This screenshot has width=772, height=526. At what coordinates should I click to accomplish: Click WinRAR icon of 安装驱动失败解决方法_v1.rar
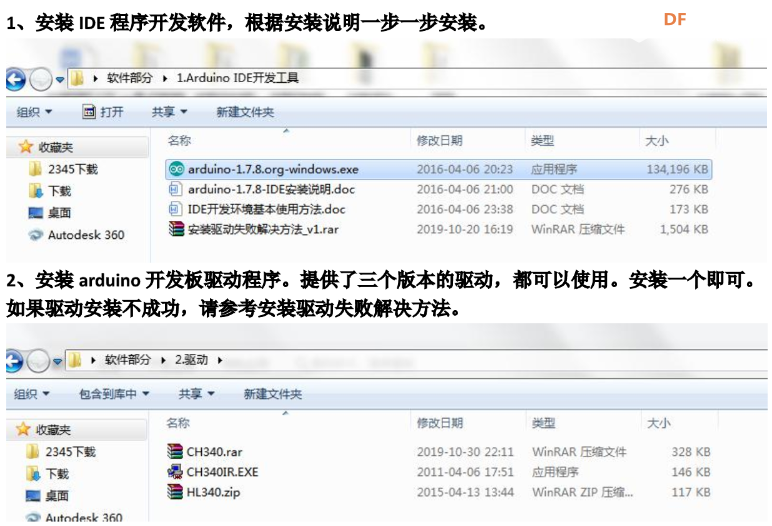pyautogui.click(x=176, y=229)
